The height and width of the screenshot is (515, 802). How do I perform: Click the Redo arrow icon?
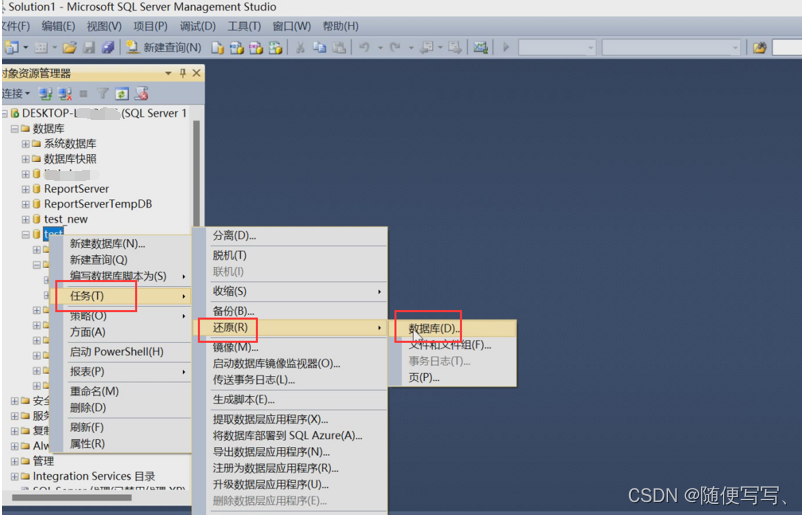395,48
